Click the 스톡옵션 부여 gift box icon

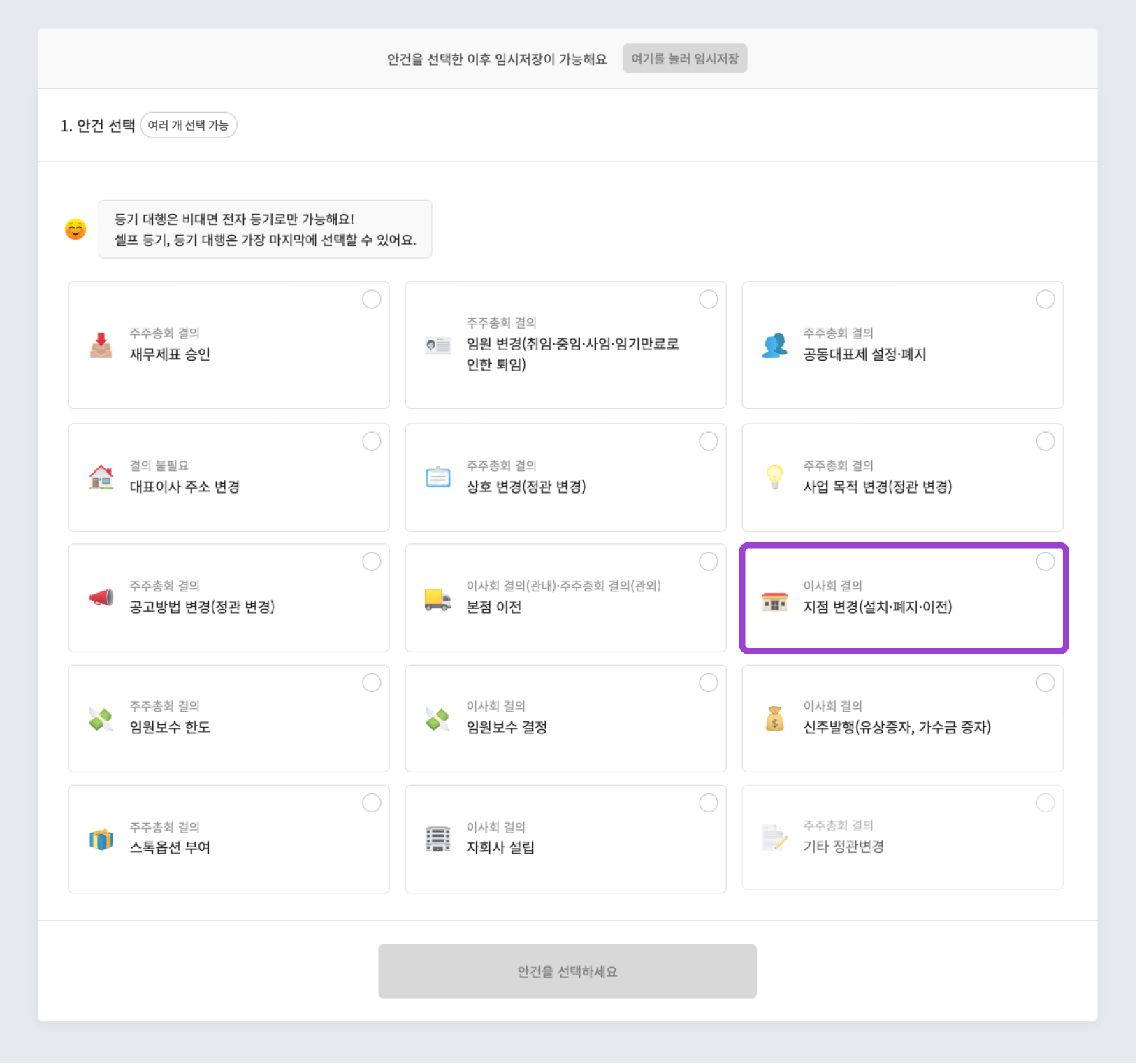click(x=101, y=839)
